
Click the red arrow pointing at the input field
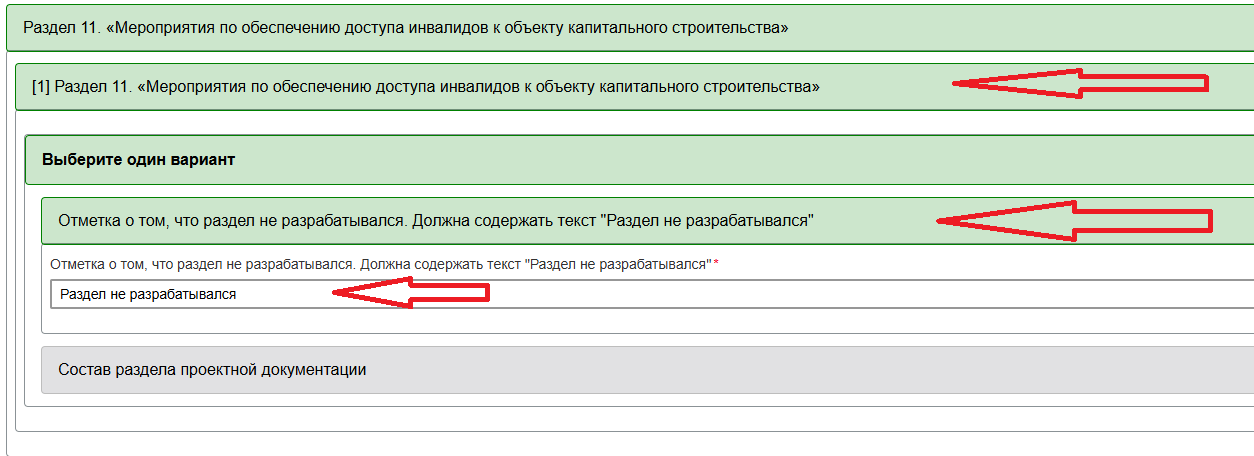pyautogui.click(x=410, y=293)
